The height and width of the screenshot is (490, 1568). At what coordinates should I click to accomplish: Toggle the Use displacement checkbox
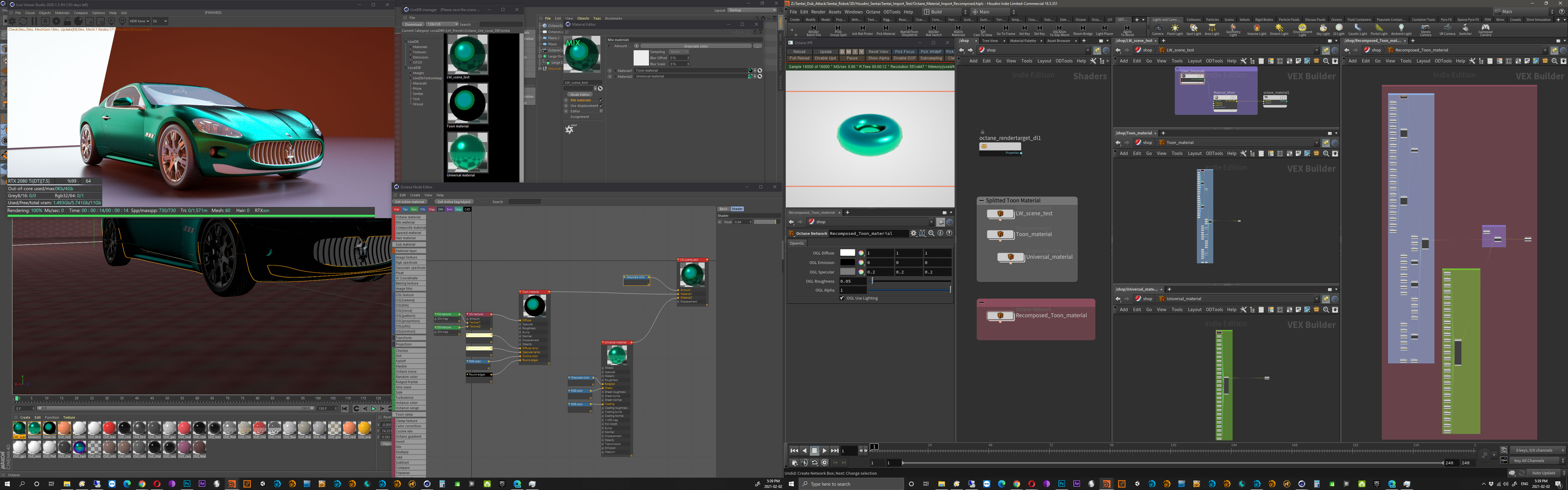pos(601,106)
